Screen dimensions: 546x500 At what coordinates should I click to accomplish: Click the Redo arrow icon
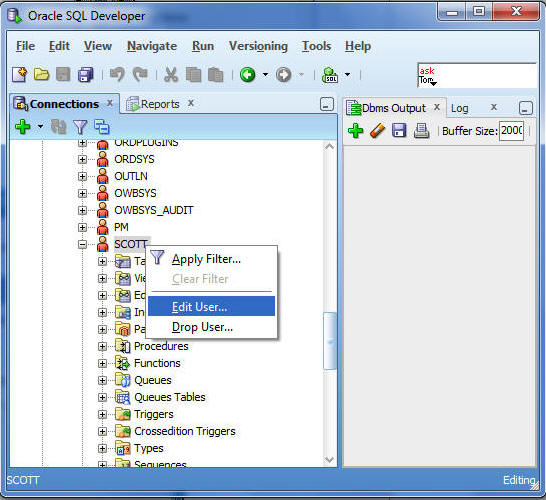(x=140, y=75)
